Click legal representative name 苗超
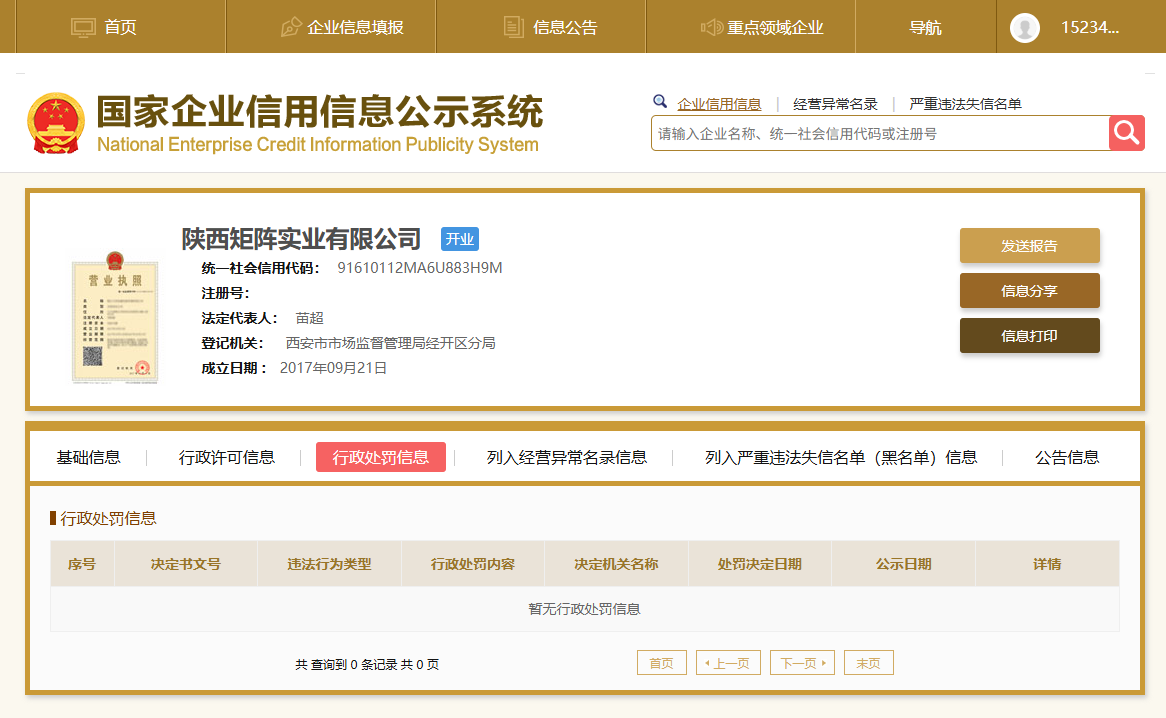The image size is (1166, 718). [309, 318]
